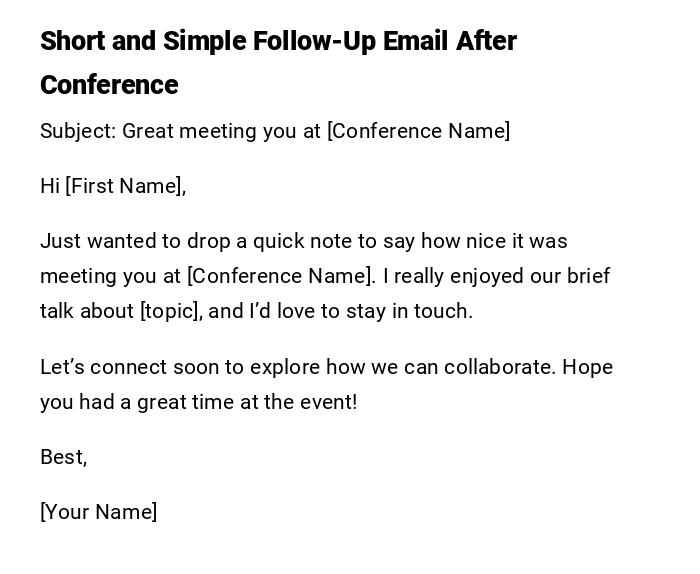
Task: Click the [First Name] placeholder
Action: pos(123,186)
